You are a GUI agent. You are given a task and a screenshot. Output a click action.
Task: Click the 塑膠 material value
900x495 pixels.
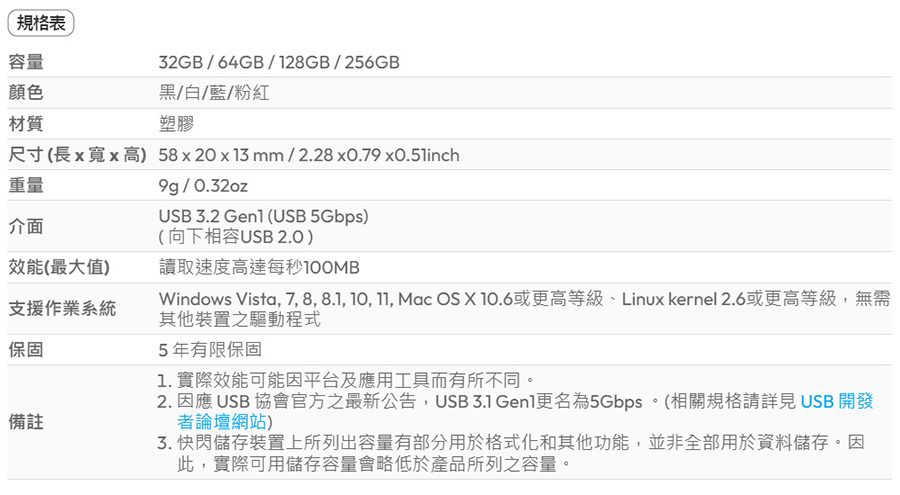[x=176, y=124]
